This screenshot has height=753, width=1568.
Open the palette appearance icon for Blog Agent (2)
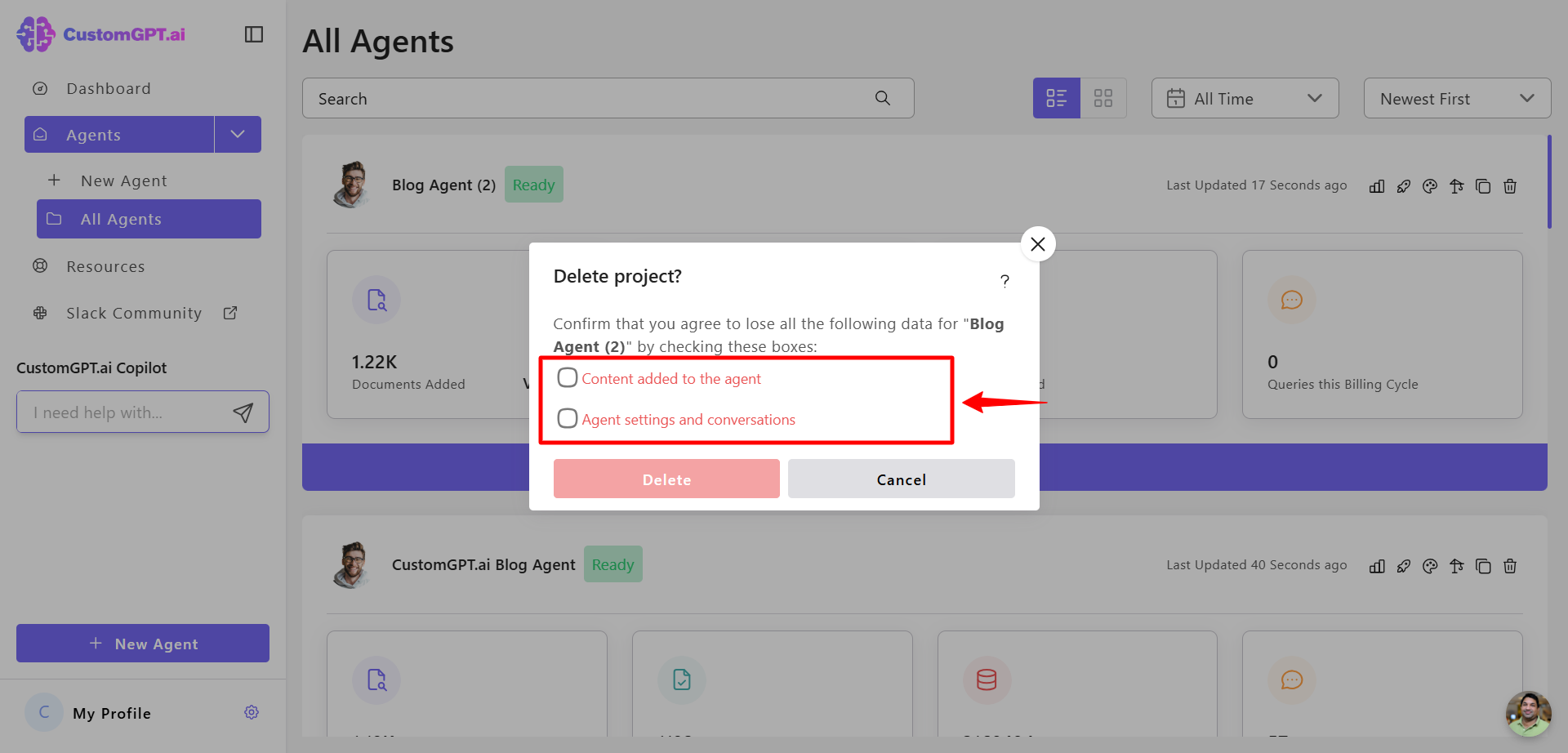pyautogui.click(x=1430, y=186)
